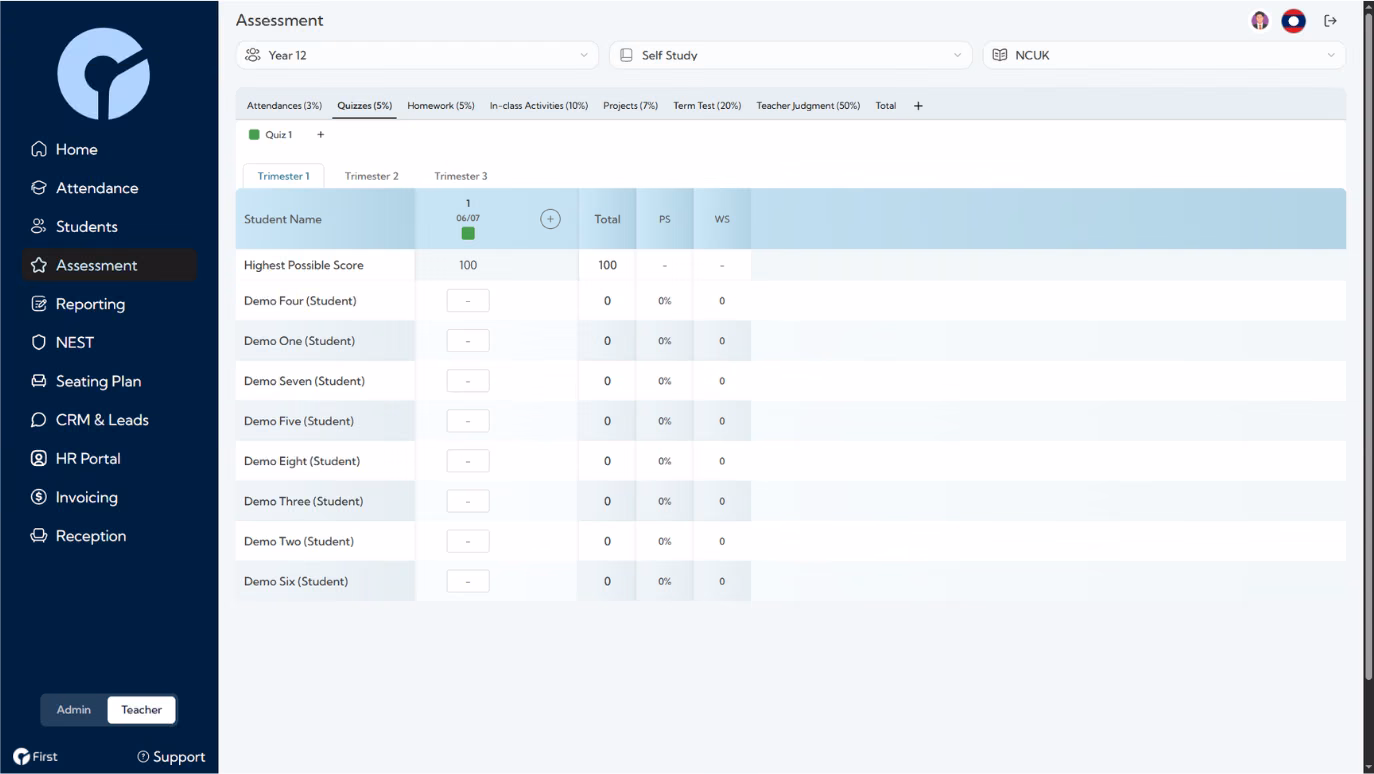The image size is (1374, 774).
Task: Click the green Quiz 1 color swatch
Action: (254, 134)
